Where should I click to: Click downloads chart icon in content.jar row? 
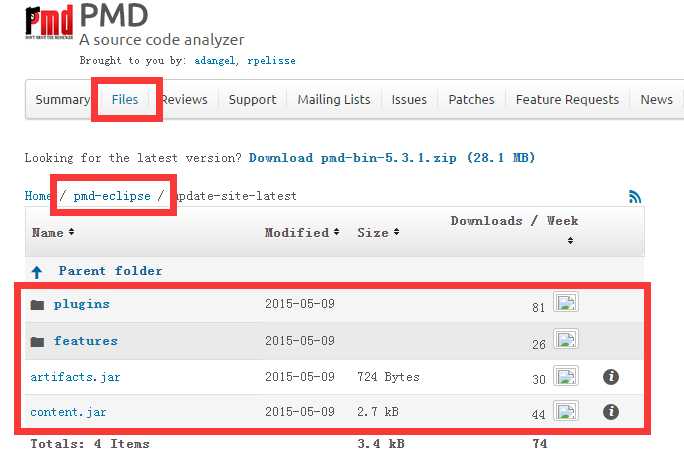tap(566, 411)
